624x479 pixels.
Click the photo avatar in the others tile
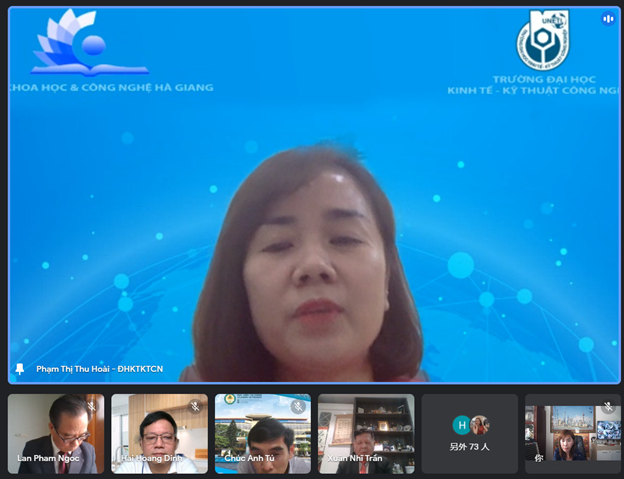click(480, 425)
